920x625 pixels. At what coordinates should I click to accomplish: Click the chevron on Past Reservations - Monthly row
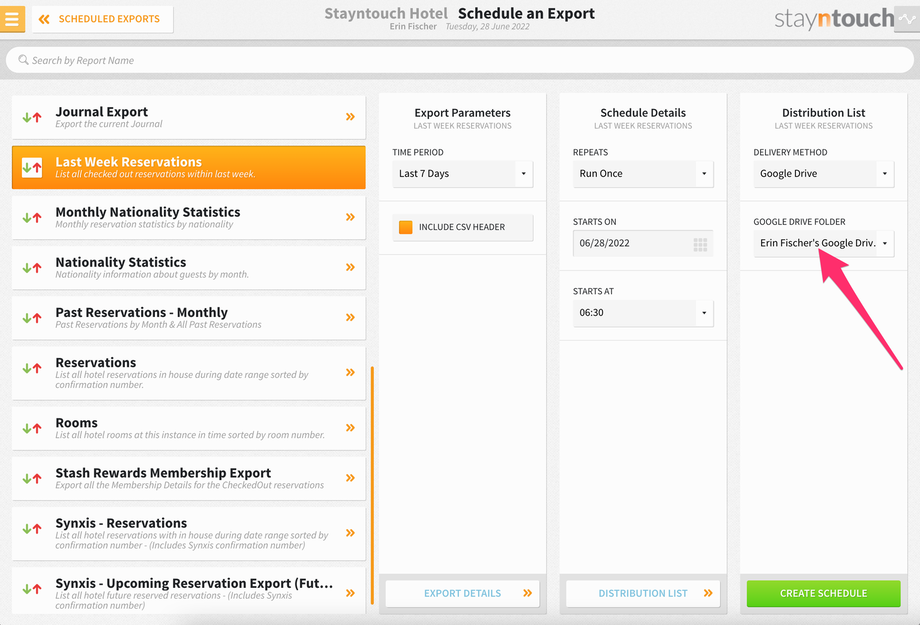[350, 317]
